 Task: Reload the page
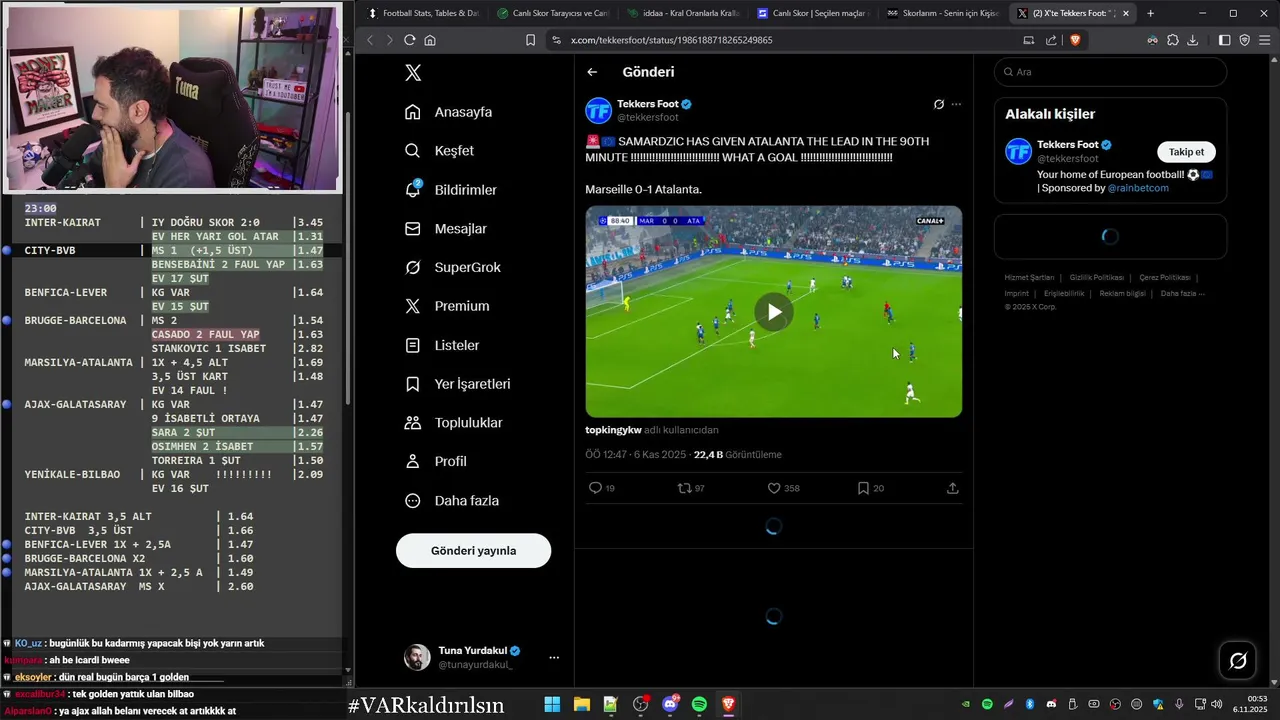(409, 40)
